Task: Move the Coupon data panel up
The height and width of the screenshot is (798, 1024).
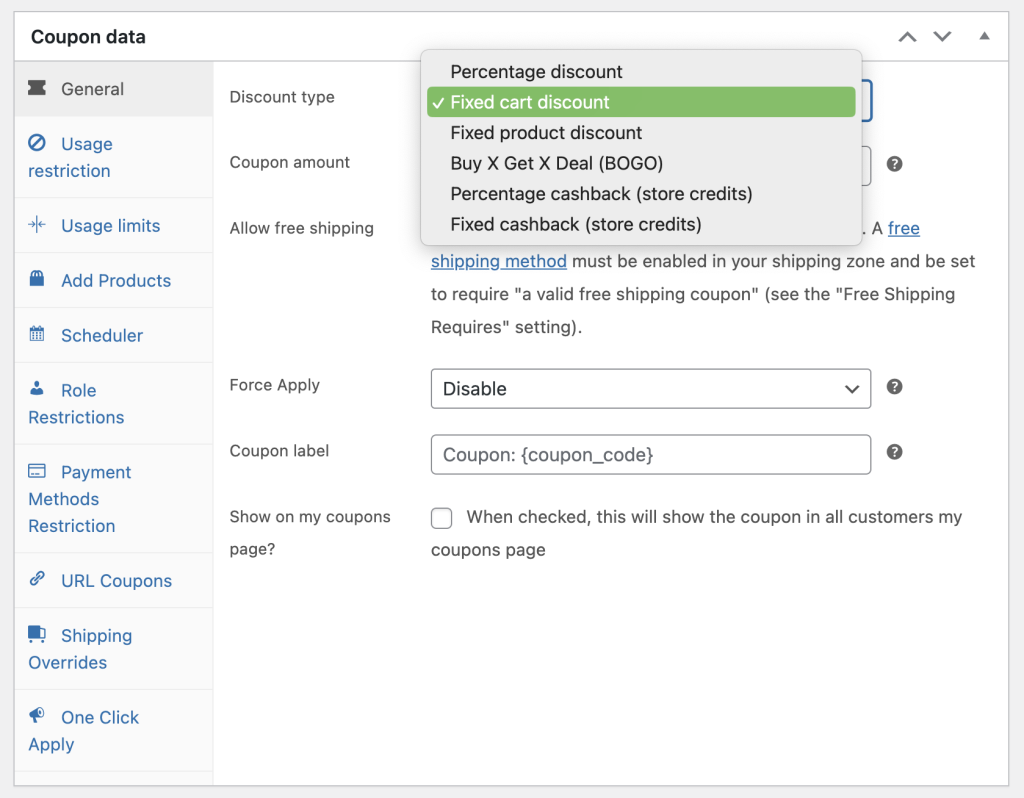Action: coord(908,37)
